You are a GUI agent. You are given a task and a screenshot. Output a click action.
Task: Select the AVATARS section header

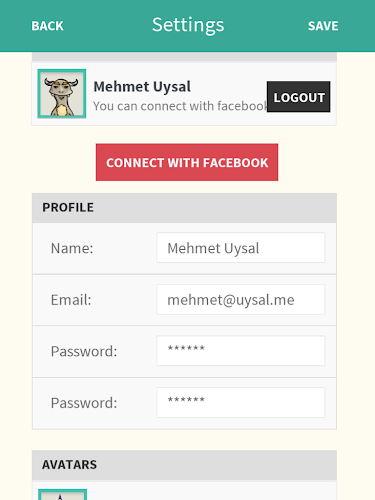(x=184, y=465)
